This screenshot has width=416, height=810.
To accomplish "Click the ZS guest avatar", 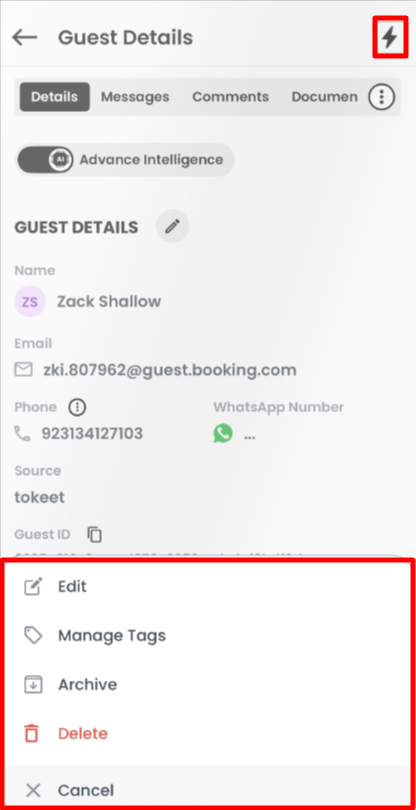I will pos(30,302).
